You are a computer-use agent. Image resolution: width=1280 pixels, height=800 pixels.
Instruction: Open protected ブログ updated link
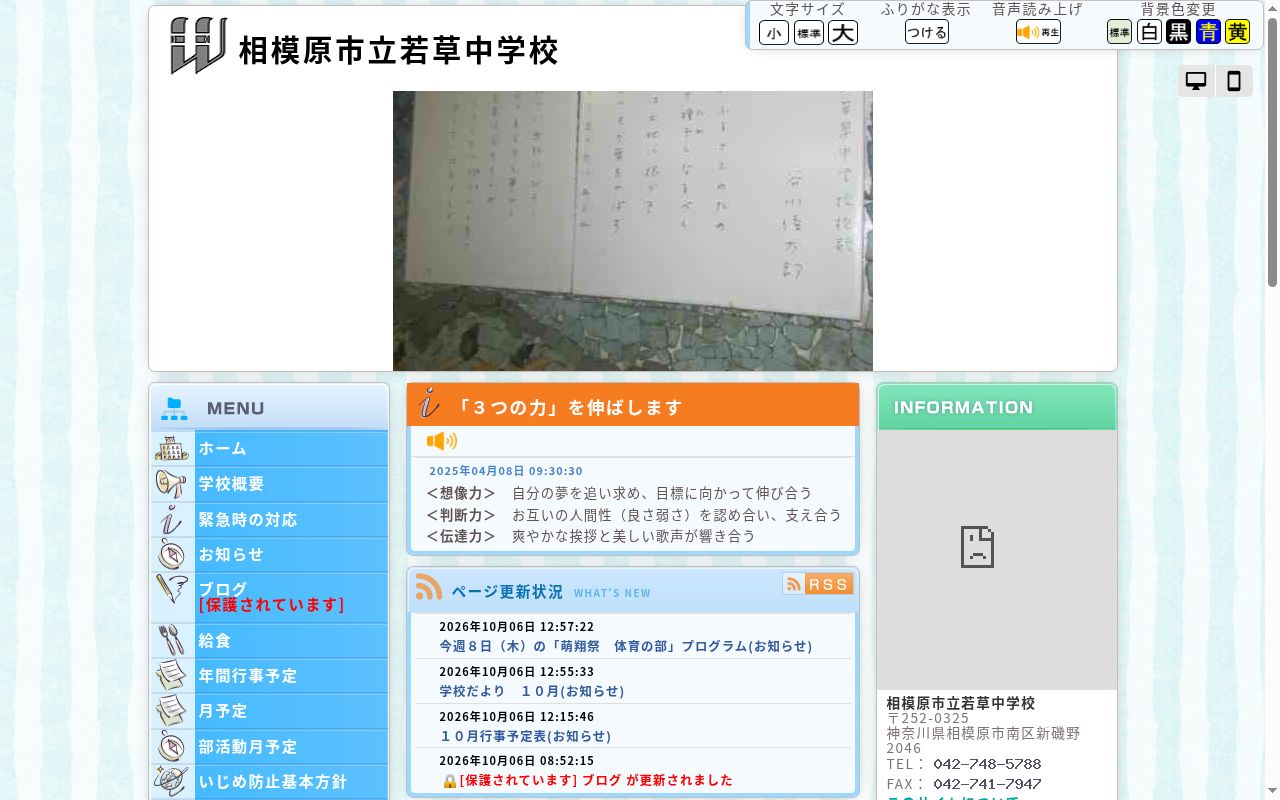(x=596, y=780)
